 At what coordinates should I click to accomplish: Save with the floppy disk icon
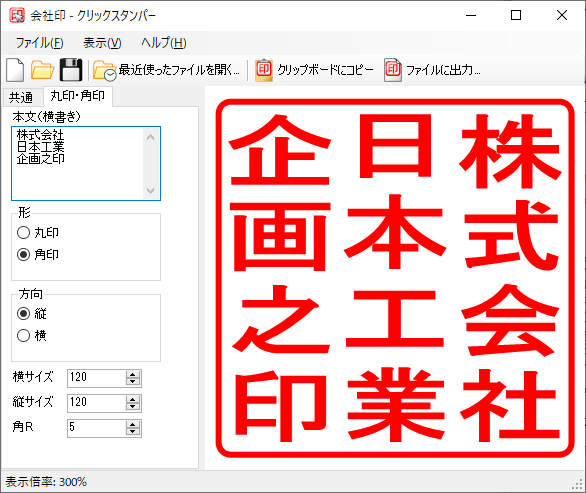click(x=71, y=70)
